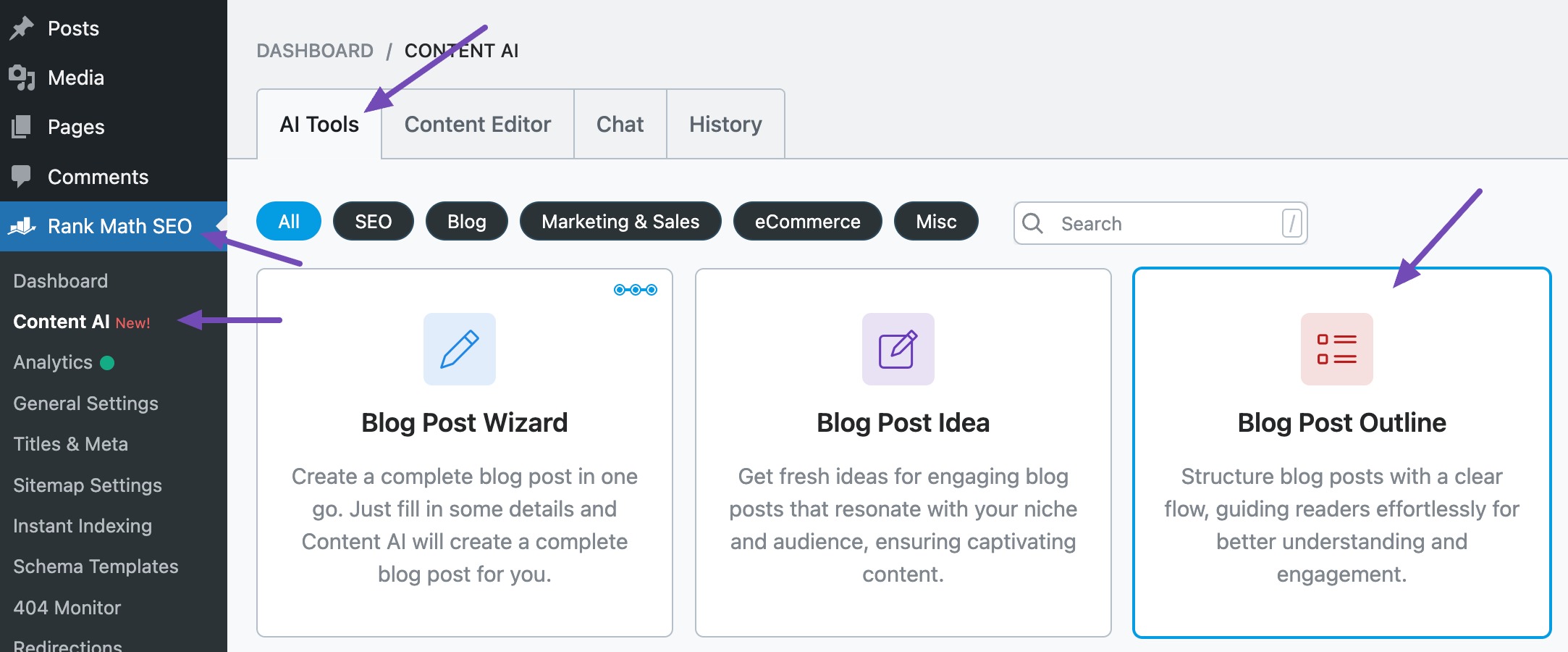This screenshot has width=1568, height=652.
Task: Click the Blog Post Wizard description text
Action: [465, 525]
